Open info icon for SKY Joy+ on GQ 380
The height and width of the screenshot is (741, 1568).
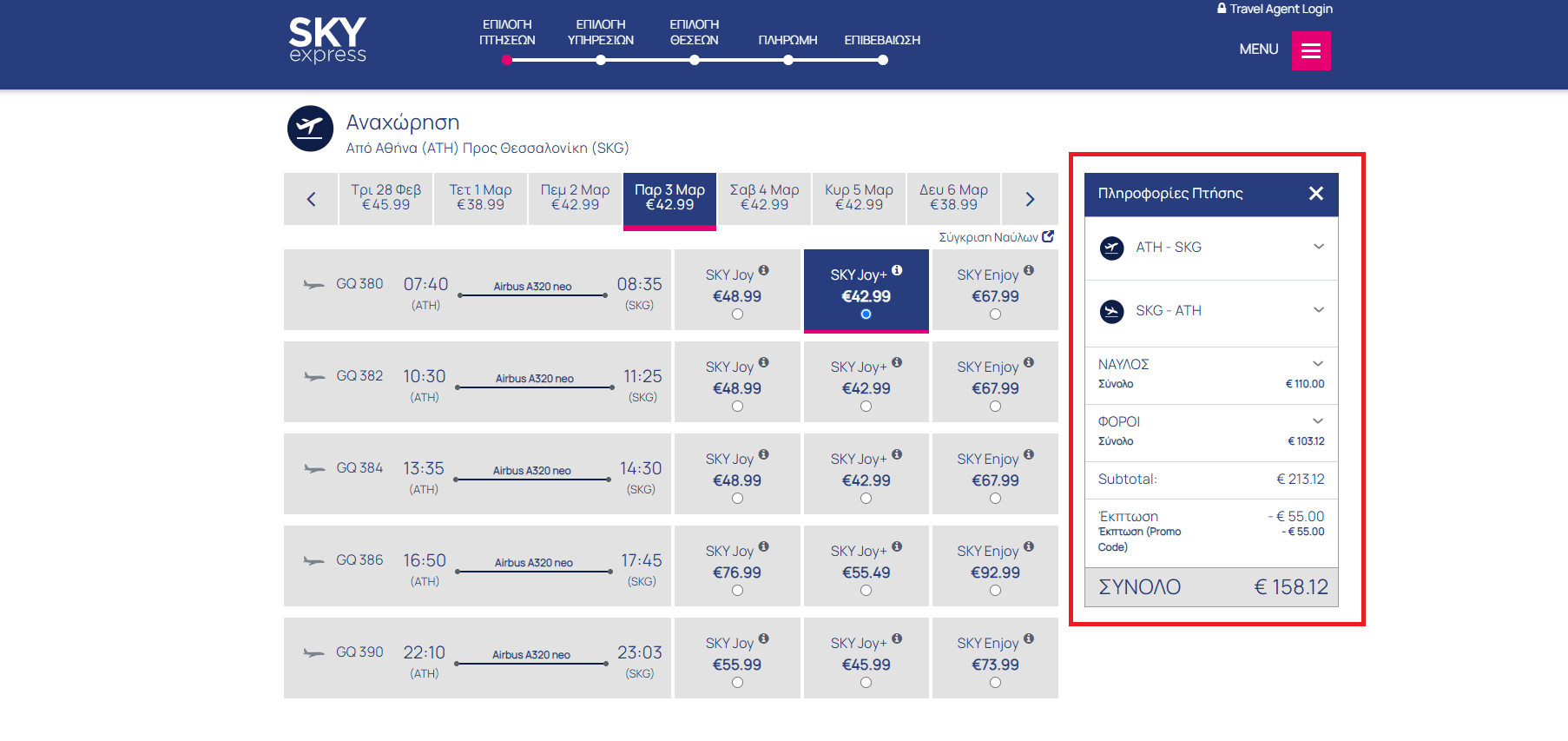click(898, 270)
